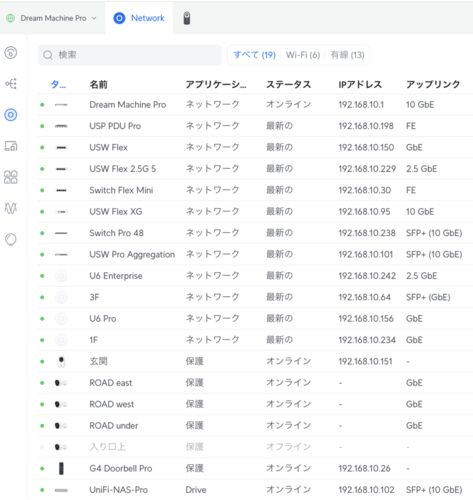Image resolution: width=473 pixels, height=500 pixels.
Task: Switch to the Network application tab
Action: 139,18
